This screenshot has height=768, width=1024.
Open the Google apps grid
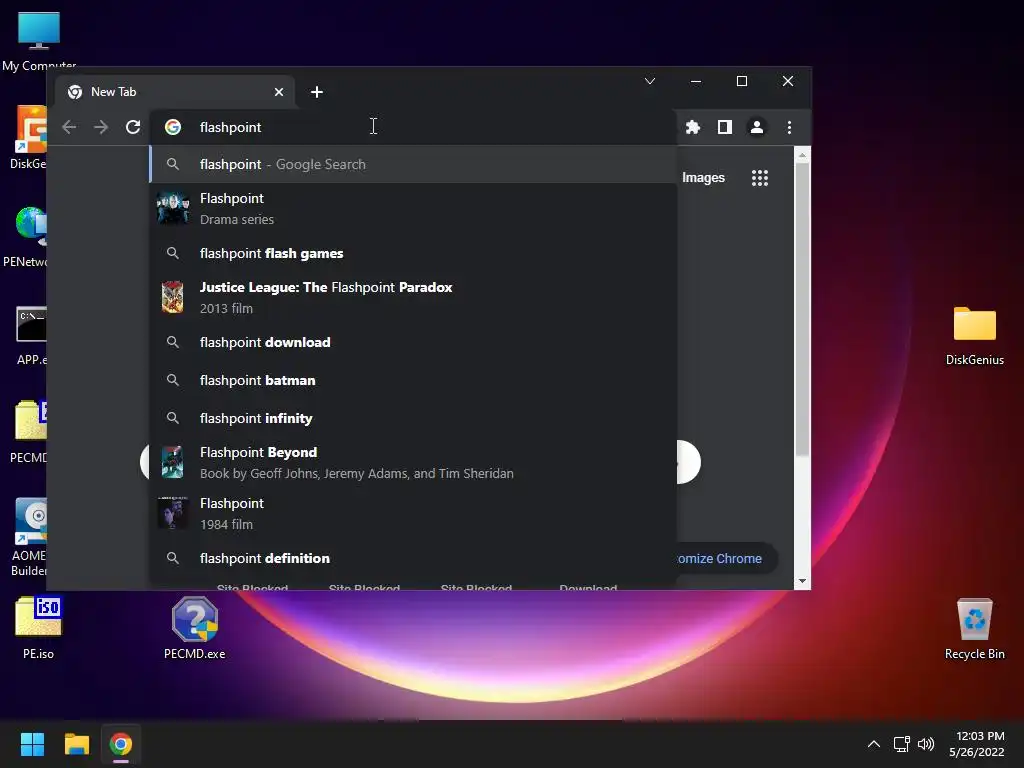click(x=760, y=178)
